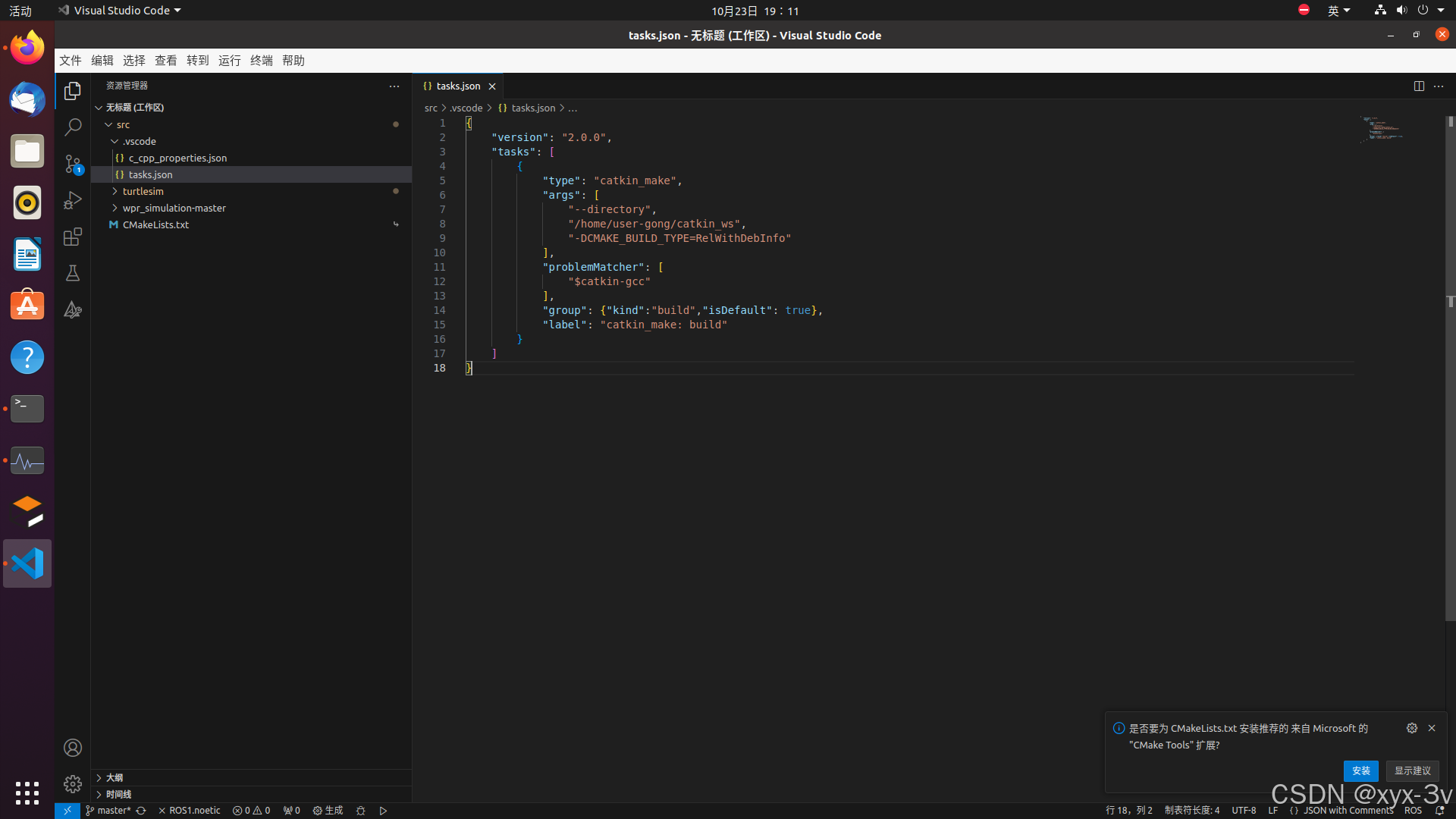The height and width of the screenshot is (819, 1456).
Task: Open Ubuntu Software from the dock
Action: click(27, 306)
